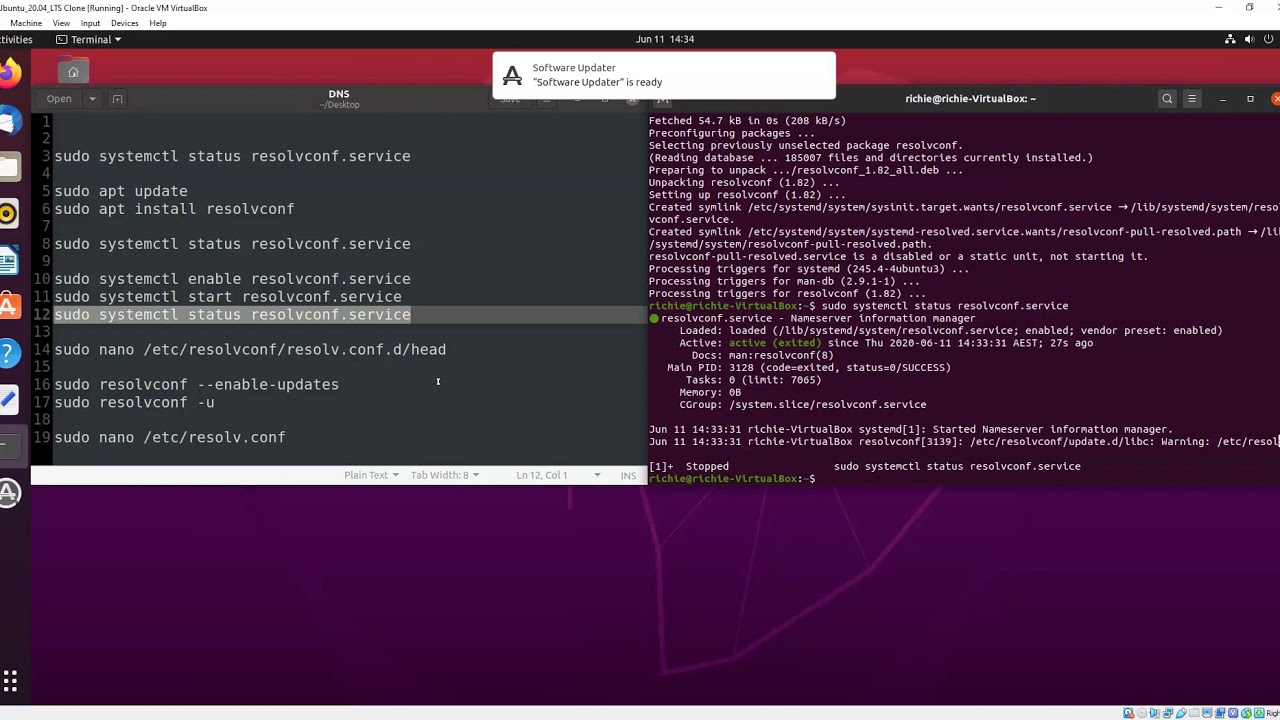The image size is (1280, 720).
Task: Click the line 'sudo apt install resolvconf'
Action: pyautogui.click(x=174, y=209)
